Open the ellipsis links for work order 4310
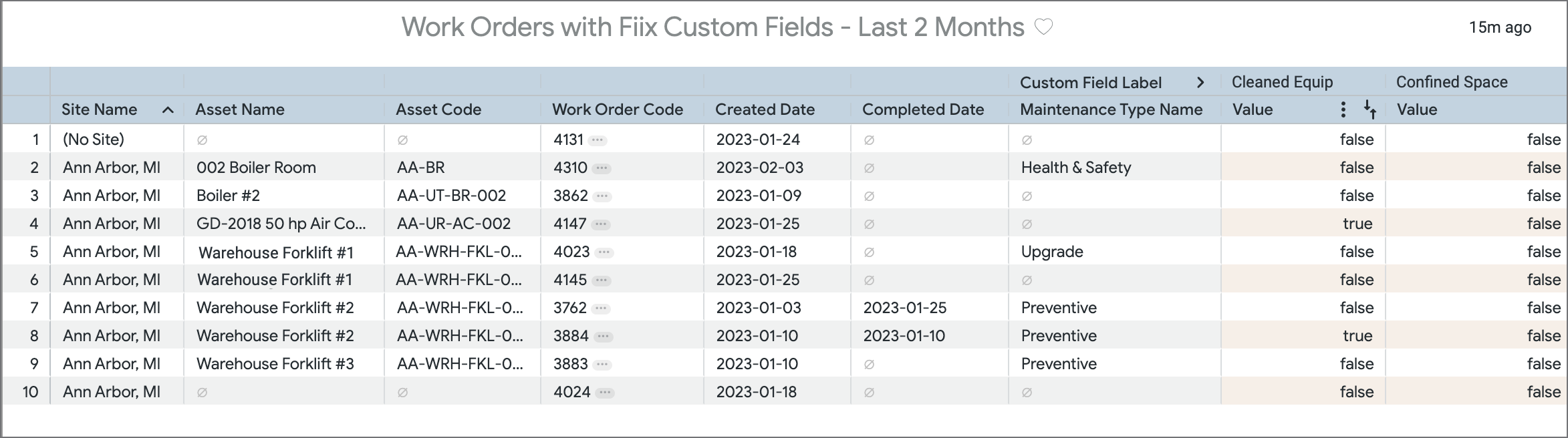This screenshot has height=438, width=1568. [602, 168]
